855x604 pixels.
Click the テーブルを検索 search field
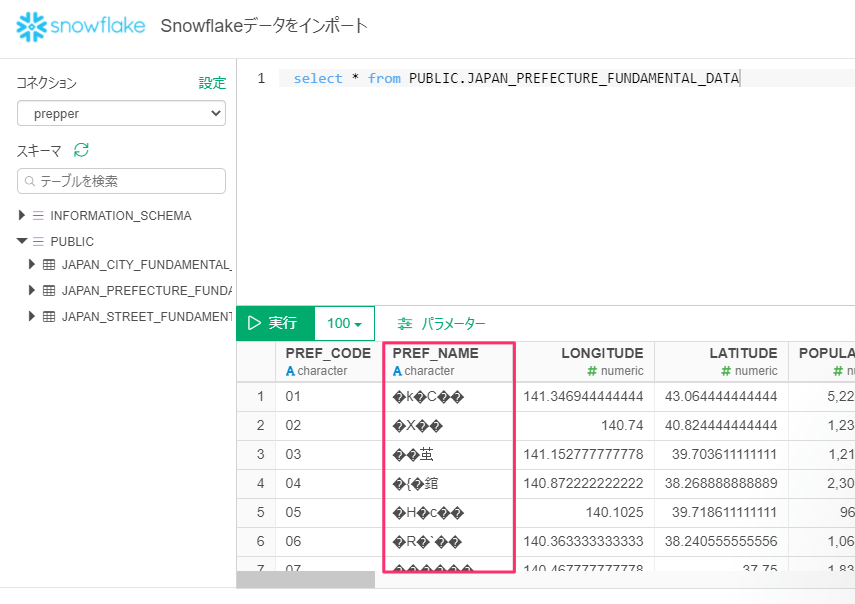122,181
